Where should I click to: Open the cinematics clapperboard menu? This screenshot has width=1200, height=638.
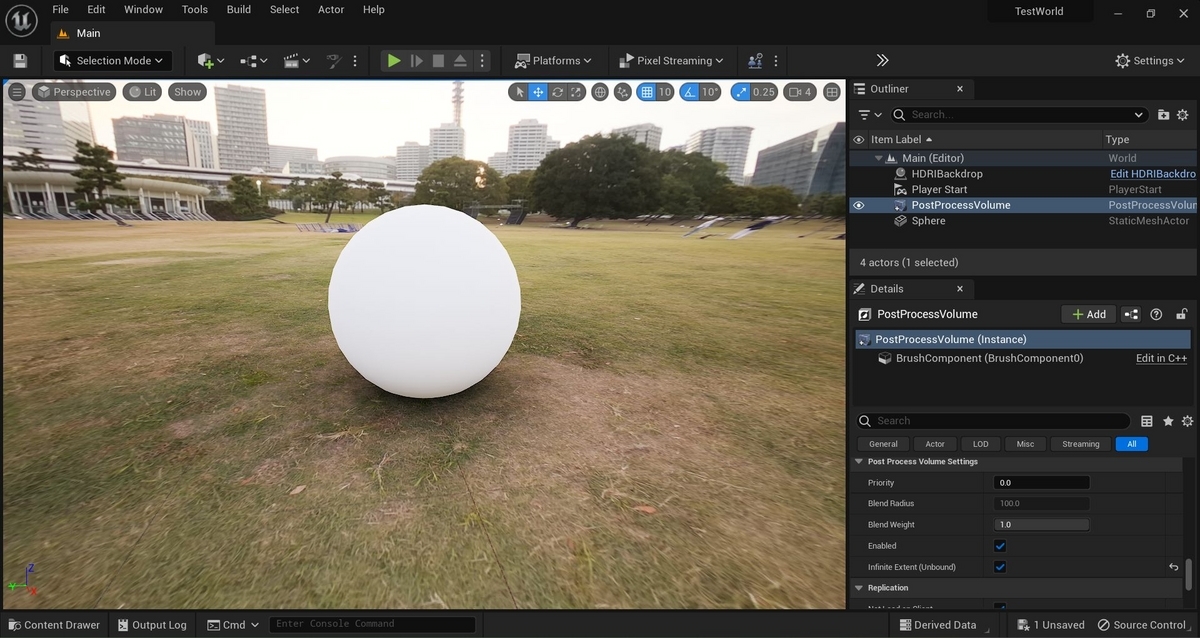pyautogui.click(x=296, y=61)
